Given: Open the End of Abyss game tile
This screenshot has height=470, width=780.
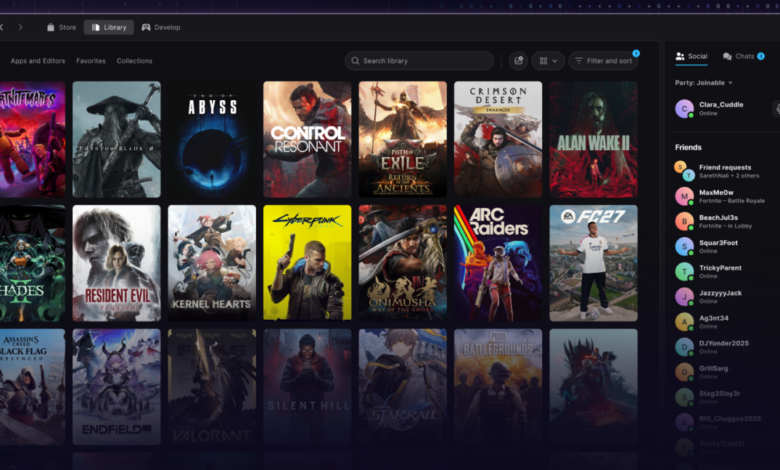Looking at the screenshot, I should [x=212, y=139].
